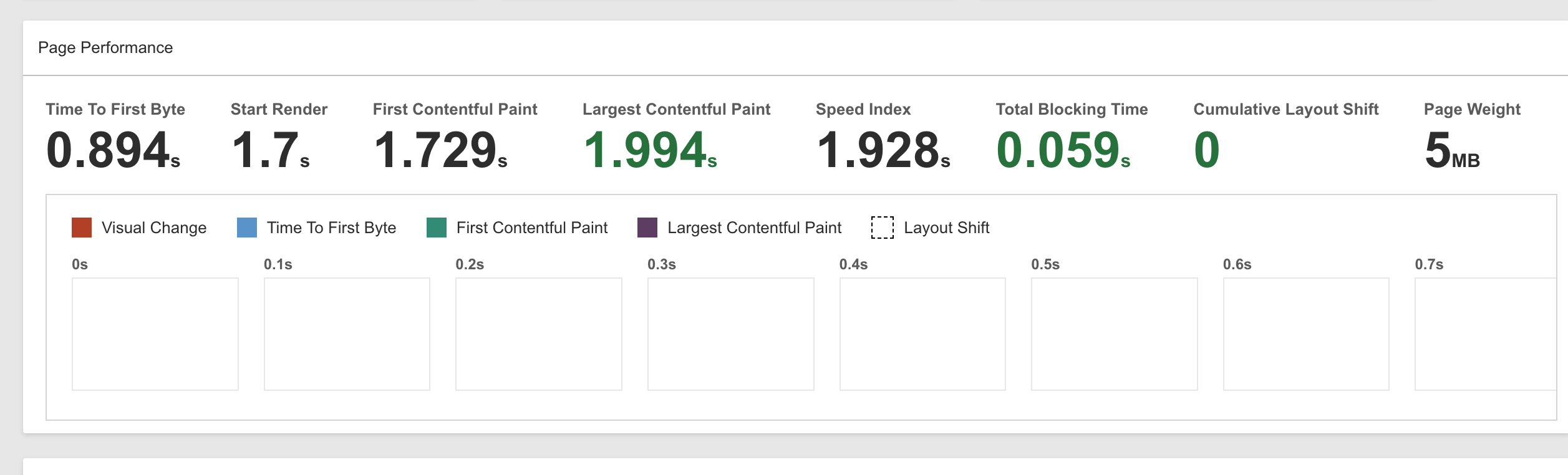Click the Speed Index 1.928s value

tap(883, 151)
